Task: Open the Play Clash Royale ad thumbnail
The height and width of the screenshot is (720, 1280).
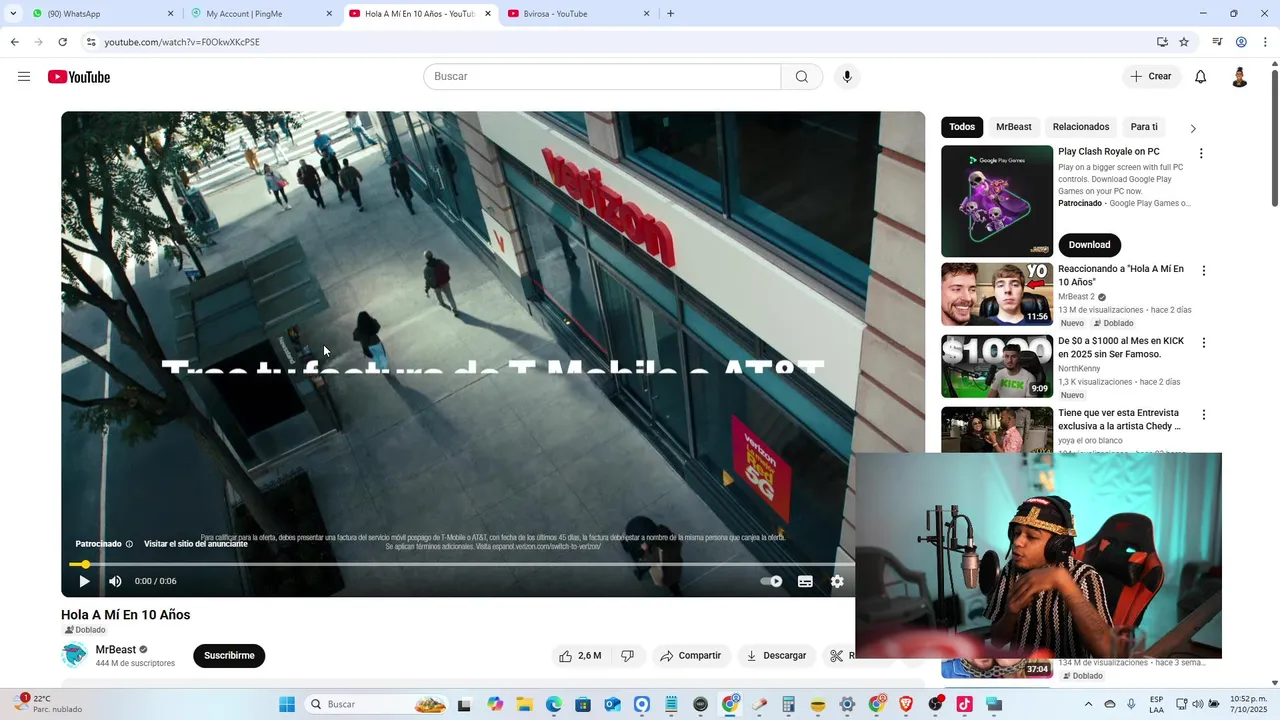Action: (997, 201)
